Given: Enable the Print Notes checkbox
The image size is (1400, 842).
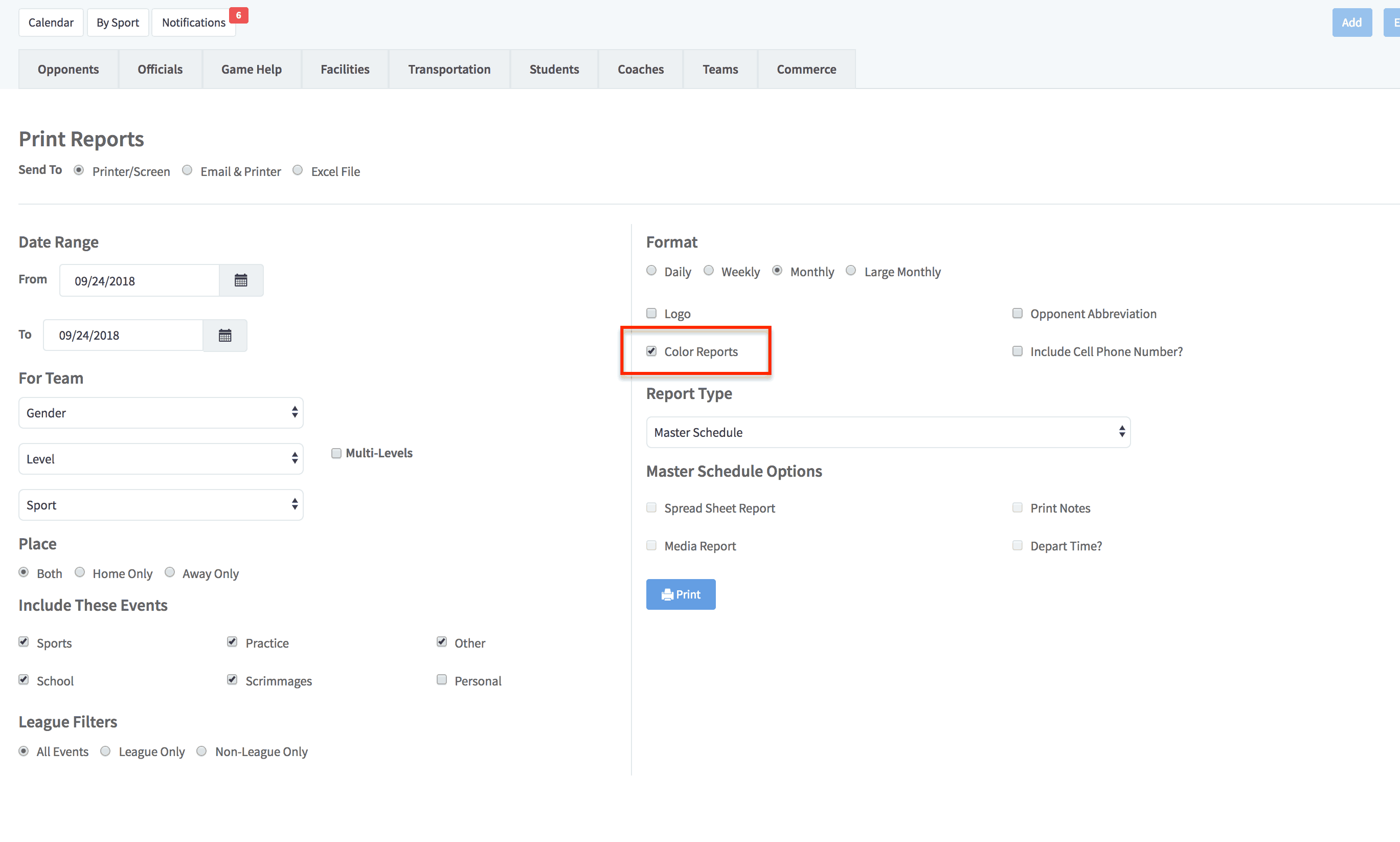Looking at the screenshot, I should tap(1018, 507).
